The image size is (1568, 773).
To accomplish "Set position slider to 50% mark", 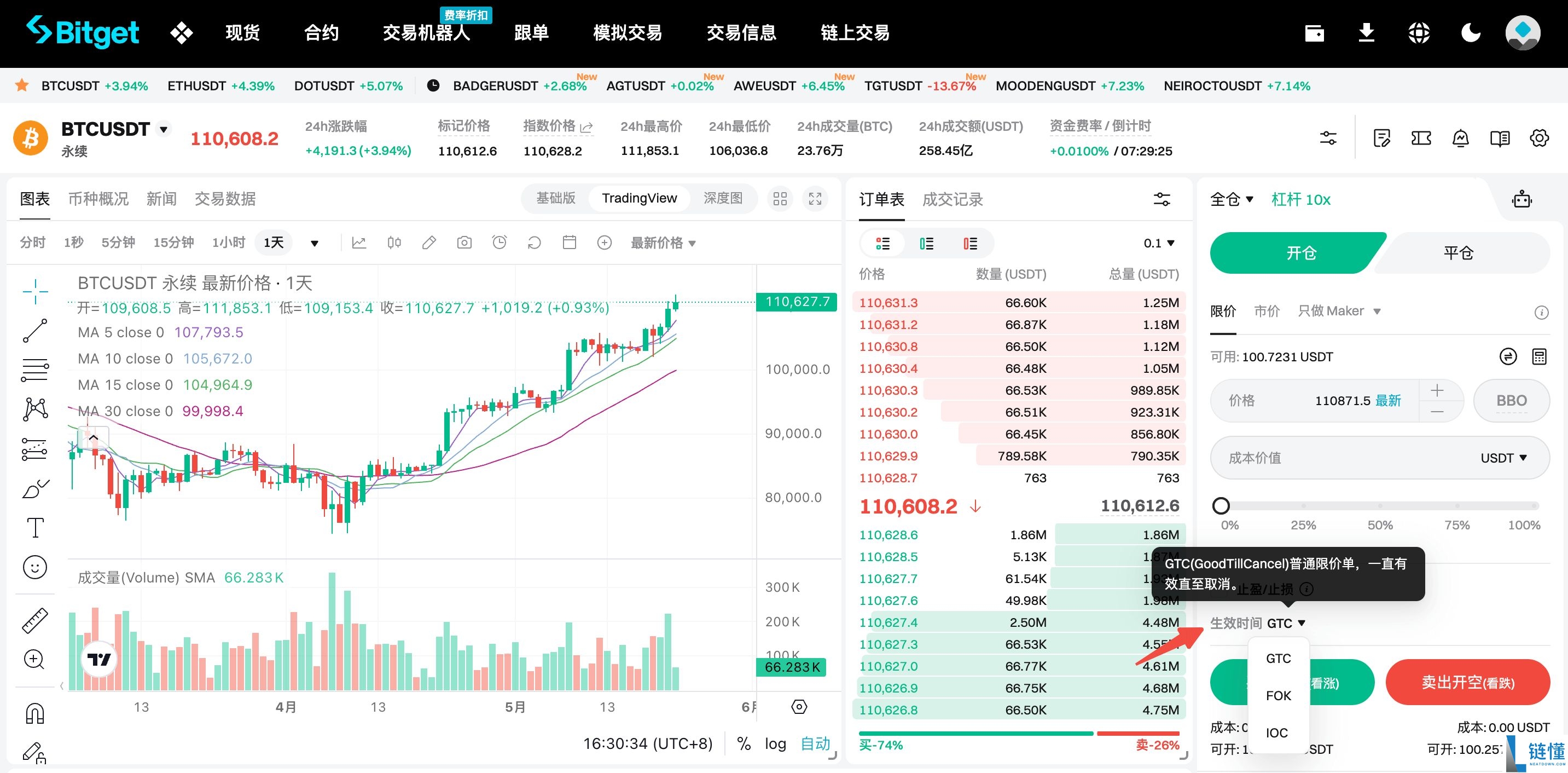I will (x=1380, y=506).
